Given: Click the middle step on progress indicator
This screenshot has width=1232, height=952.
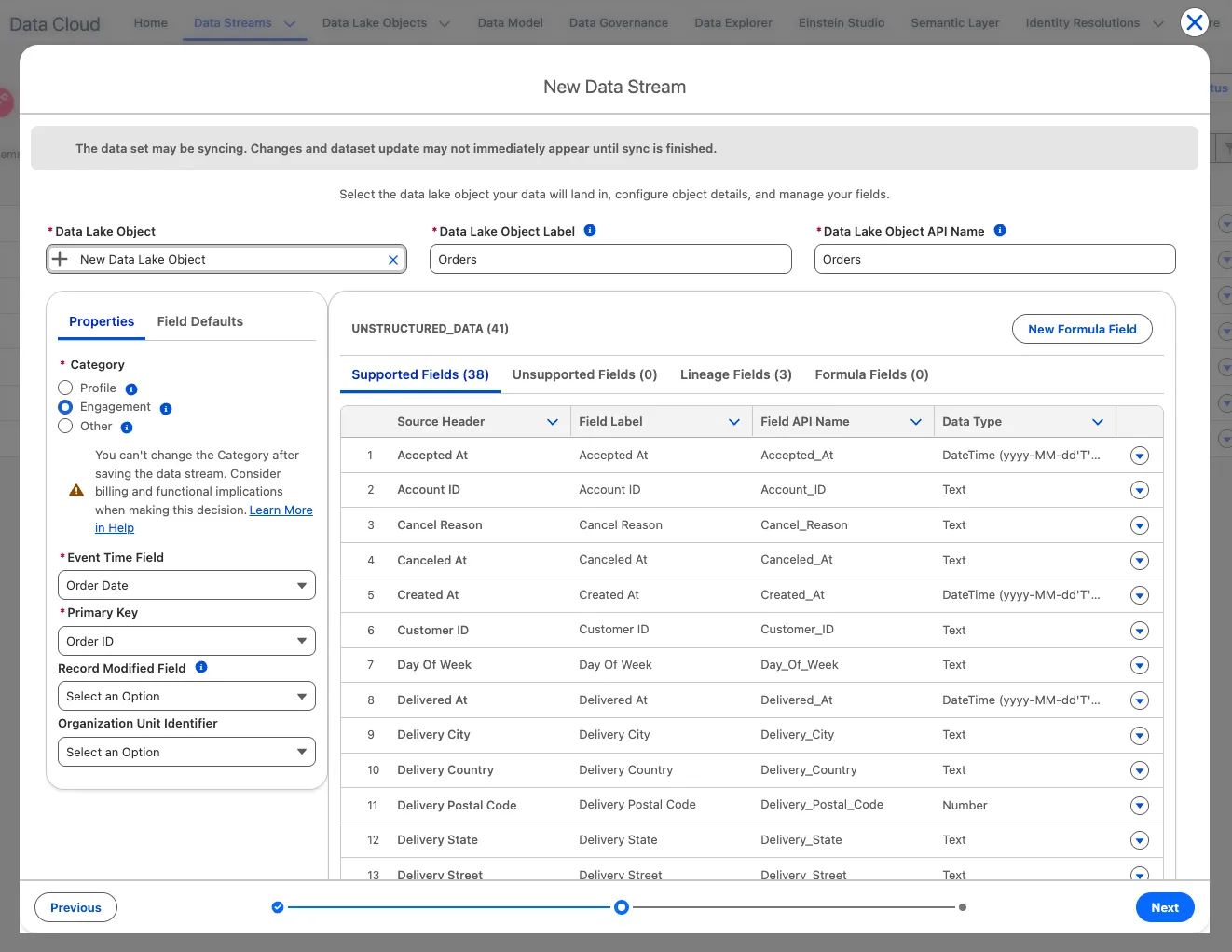Looking at the screenshot, I should (x=622, y=907).
